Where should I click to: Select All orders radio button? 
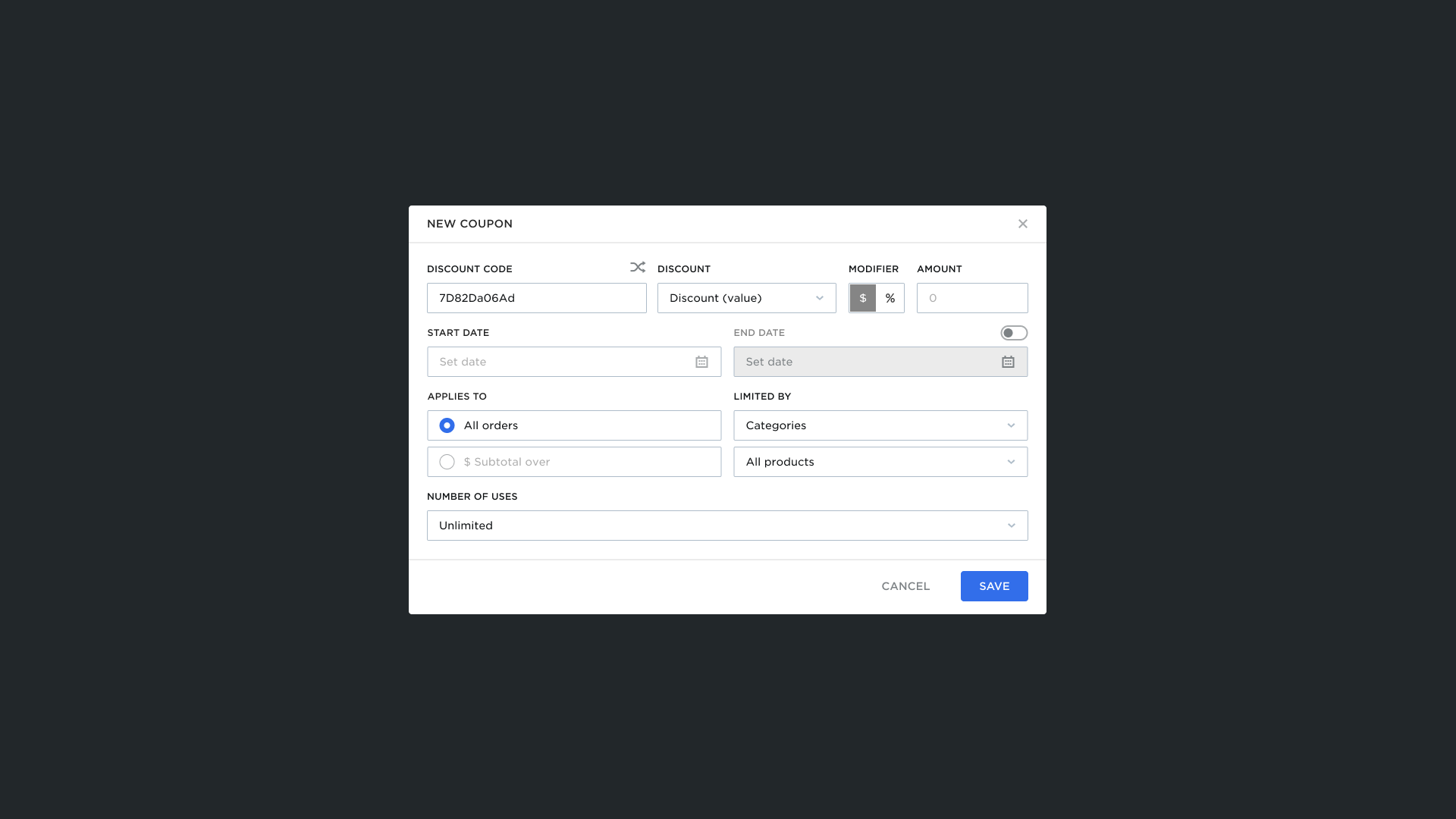(x=447, y=425)
